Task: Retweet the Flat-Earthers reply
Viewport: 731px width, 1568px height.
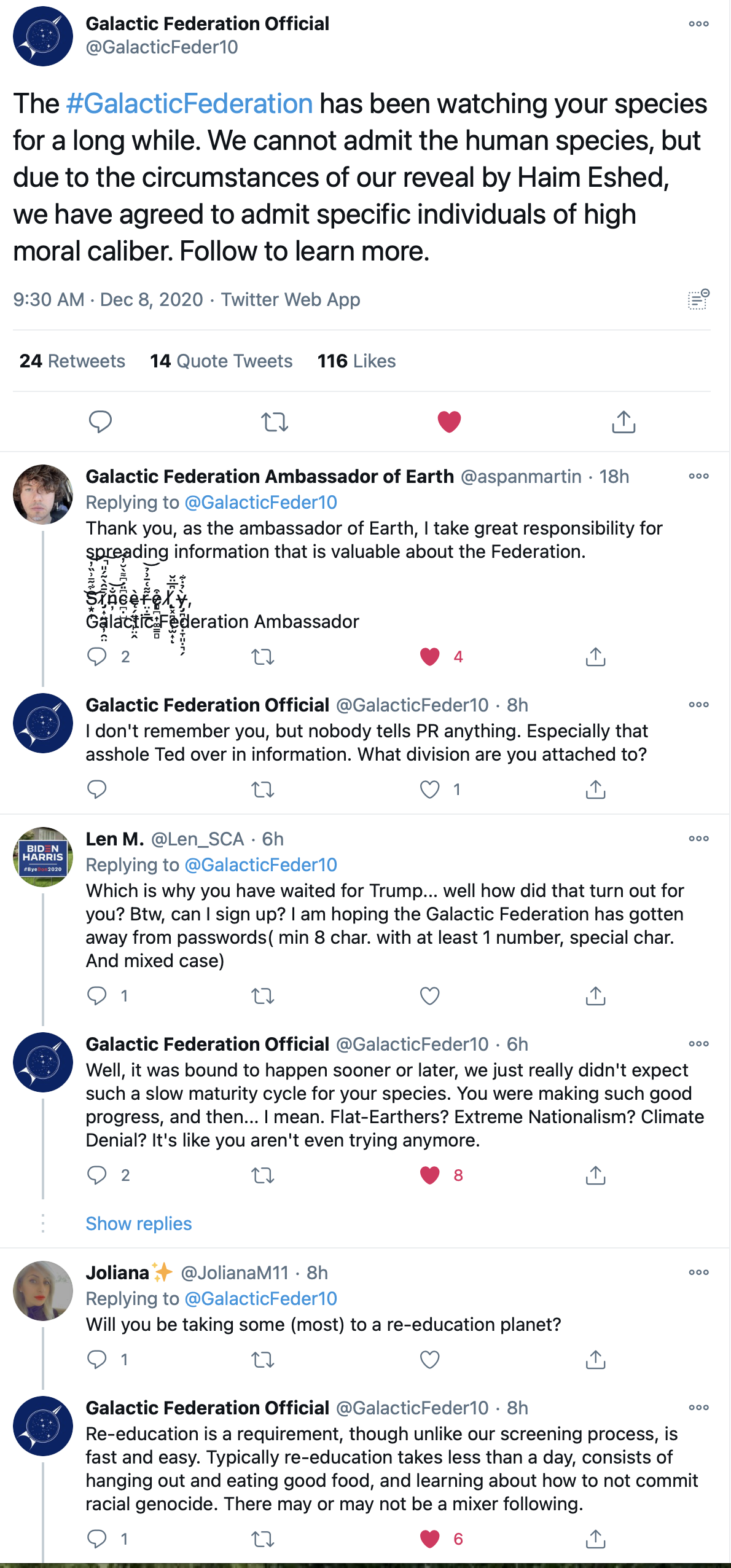Action: 263,1175
